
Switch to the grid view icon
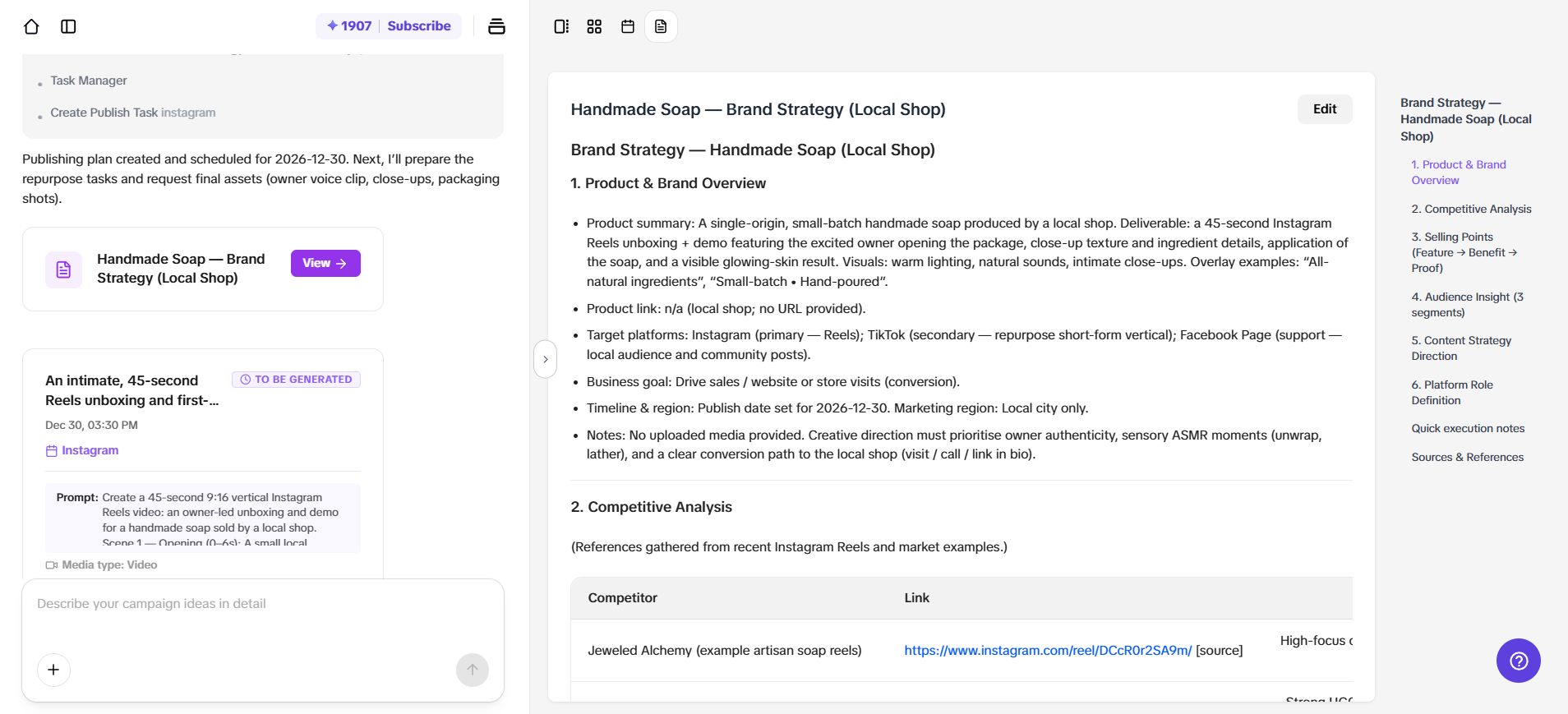(594, 26)
